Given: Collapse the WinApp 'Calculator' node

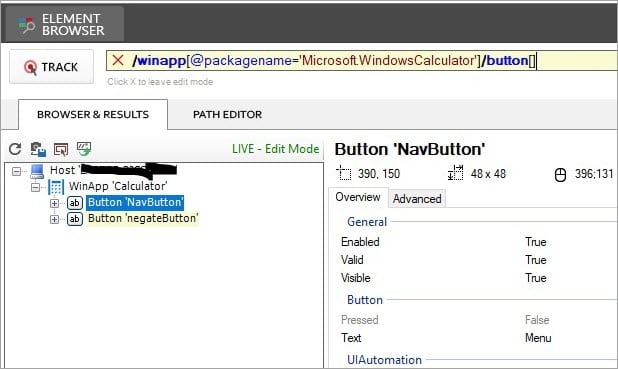Looking at the screenshot, I should pos(35,187).
